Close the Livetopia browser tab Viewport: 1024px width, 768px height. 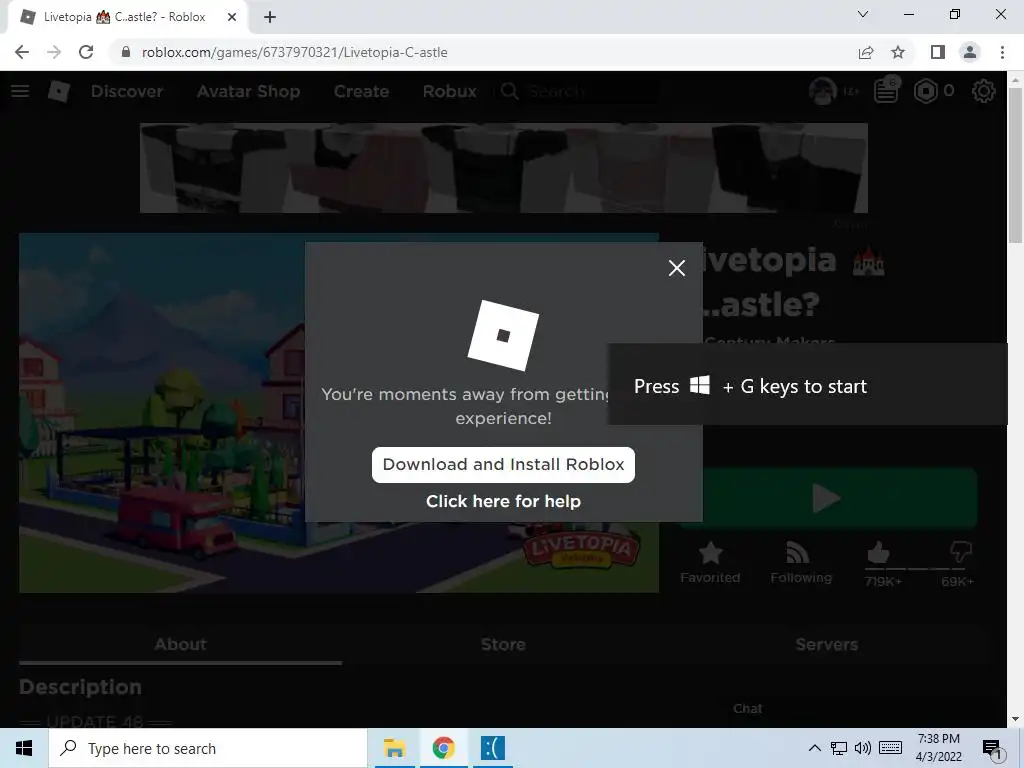(231, 17)
